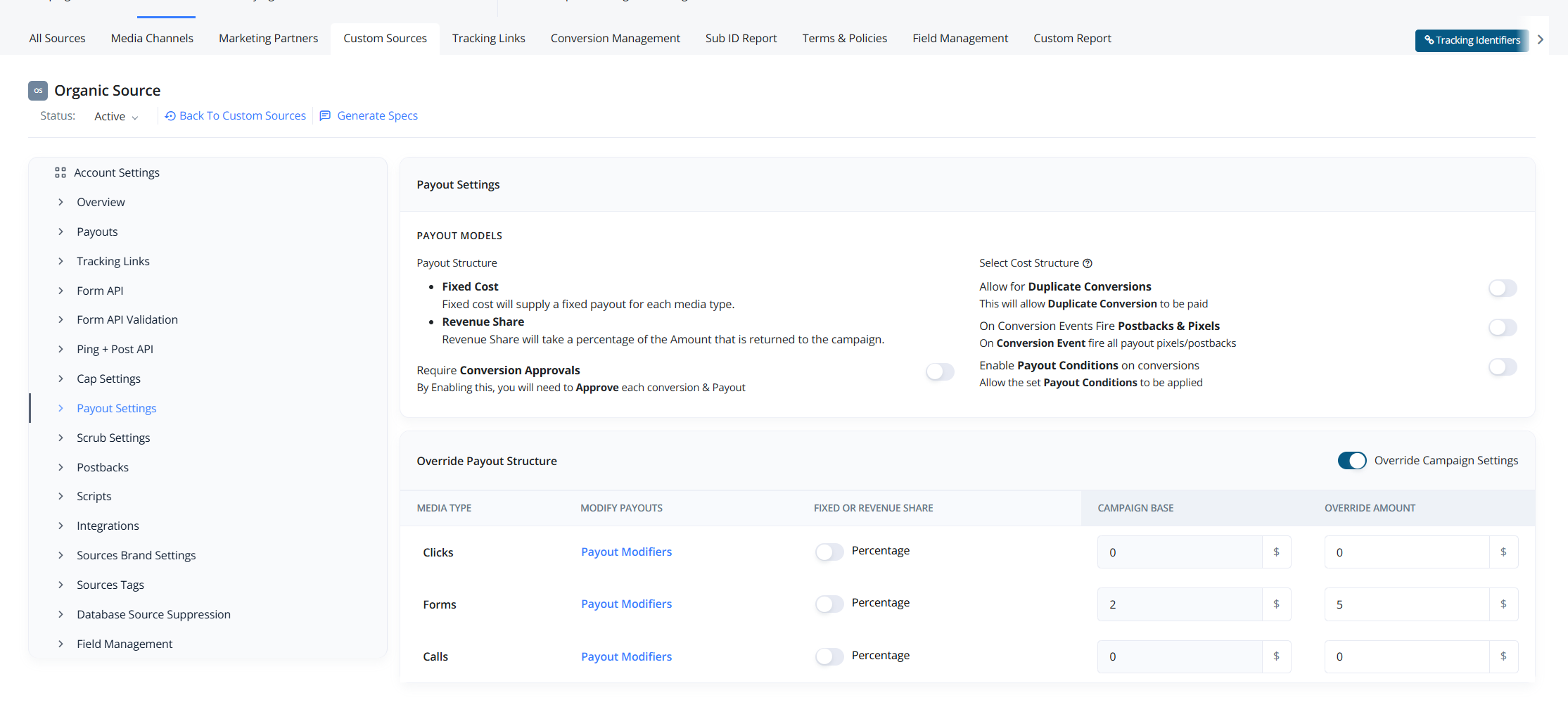Click the dollar sign beside Forms override amount

pyautogui.click(x=1503, y=604)
